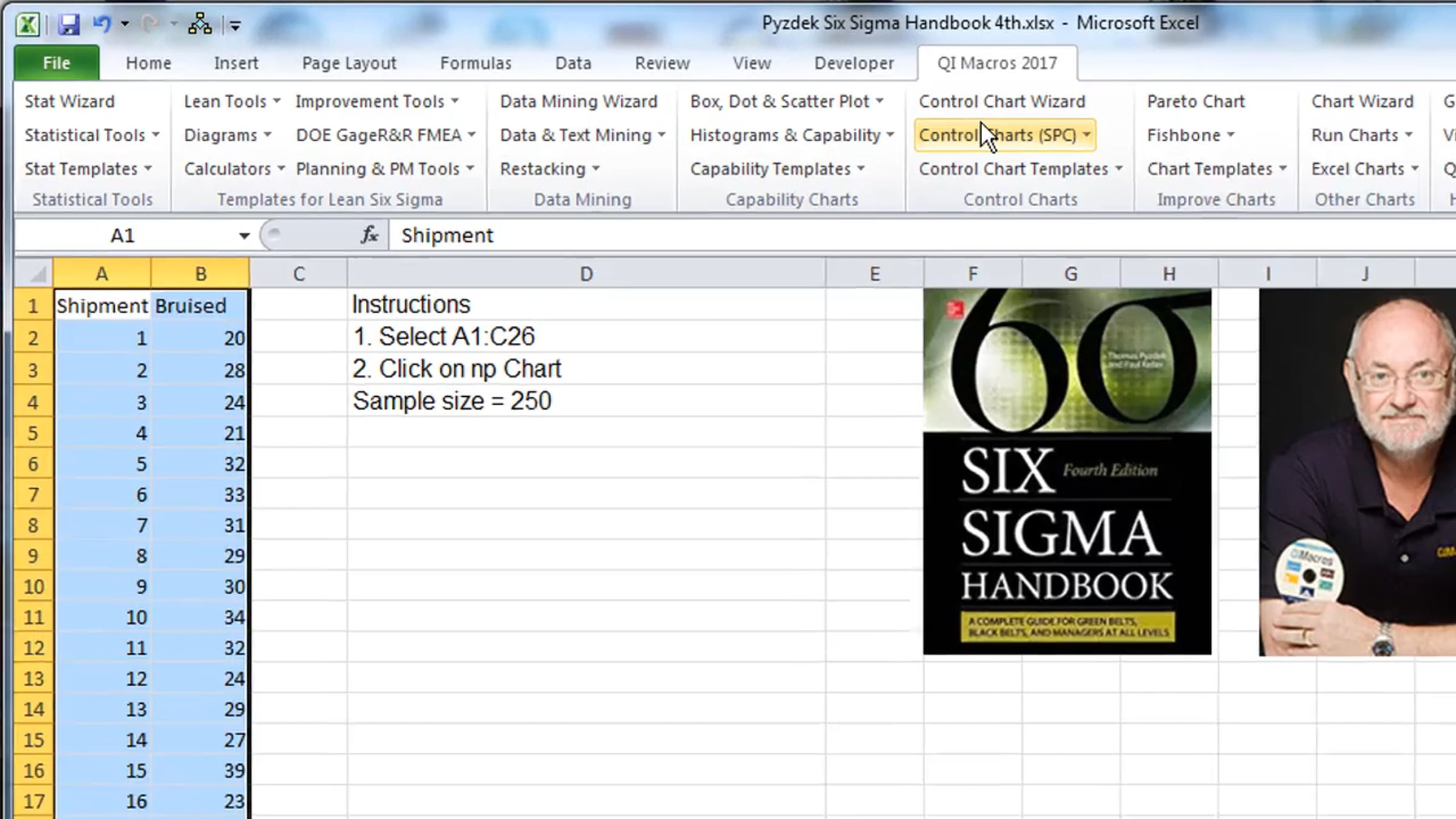Expand the Calculators menu
The width and height of the screenshot is (1456, 819).
pyautogui.click(x=234, y=169)
